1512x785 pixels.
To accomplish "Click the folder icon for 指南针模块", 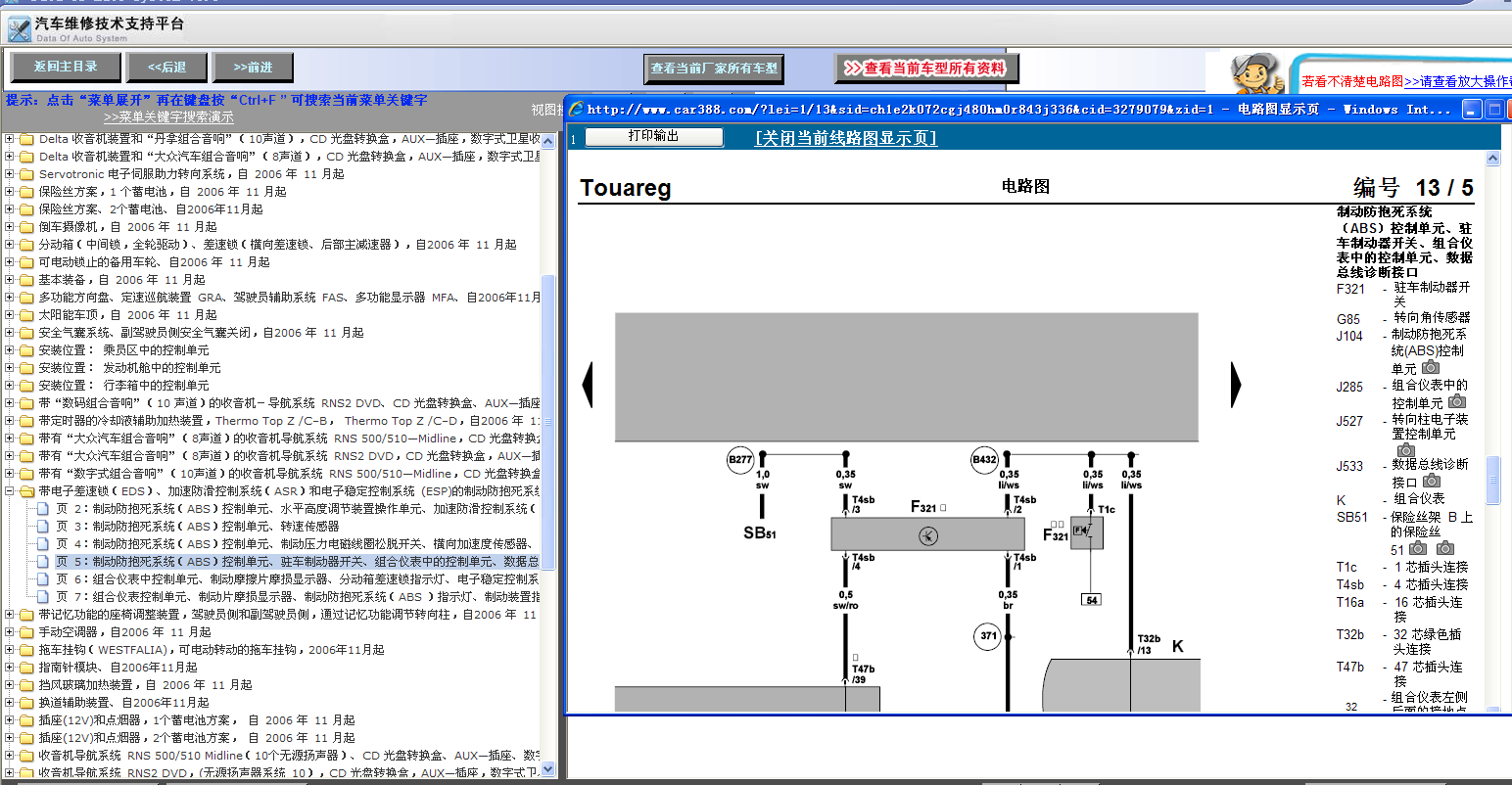I will [x=26, y=668].
